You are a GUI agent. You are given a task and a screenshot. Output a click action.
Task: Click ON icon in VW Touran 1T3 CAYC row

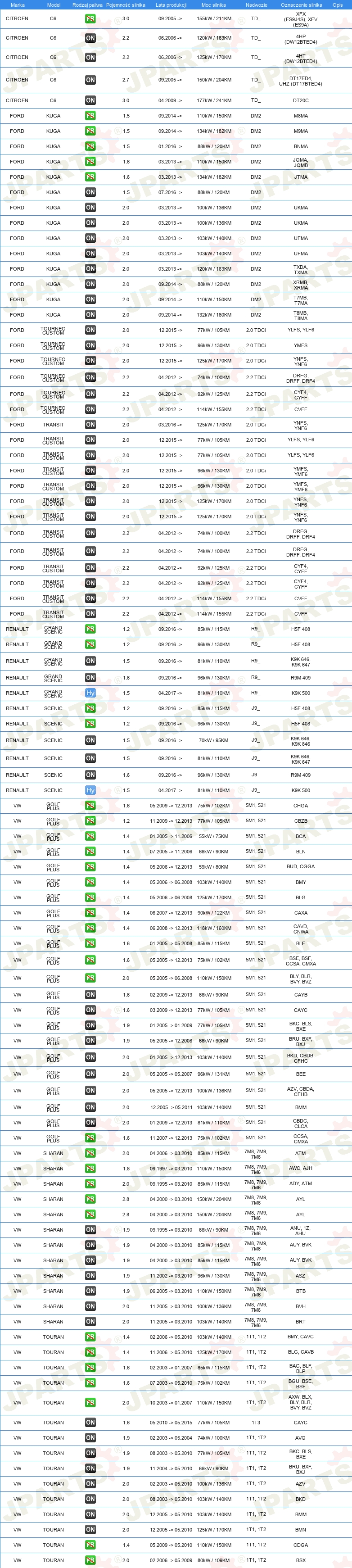click(x=90, y=1423)
